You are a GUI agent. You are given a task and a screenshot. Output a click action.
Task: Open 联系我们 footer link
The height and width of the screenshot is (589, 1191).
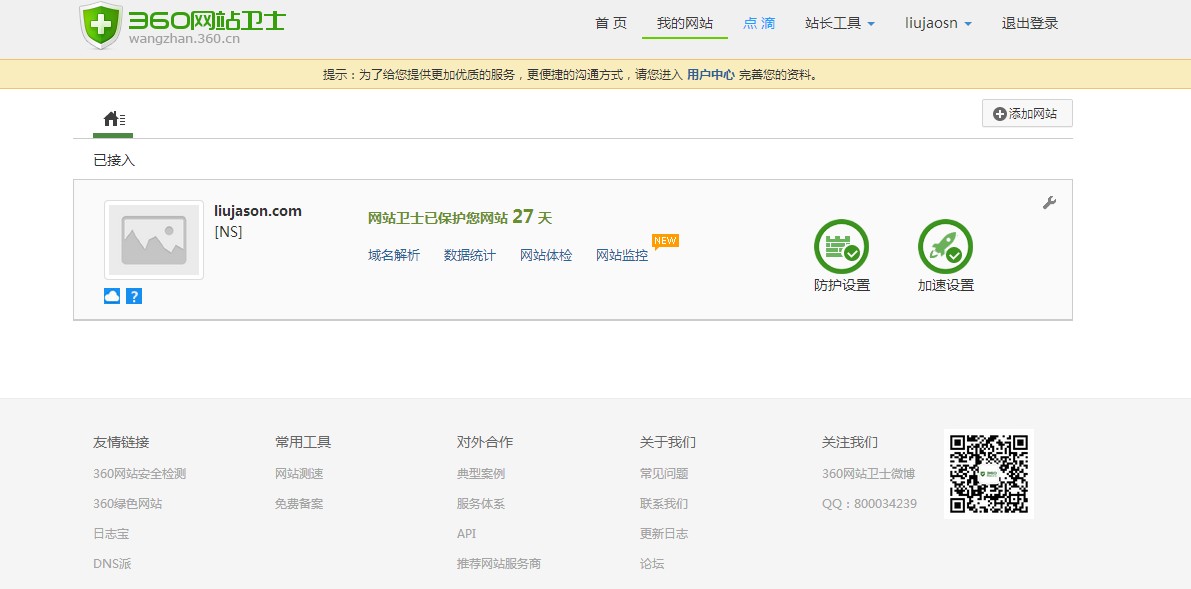click(664, 504)
